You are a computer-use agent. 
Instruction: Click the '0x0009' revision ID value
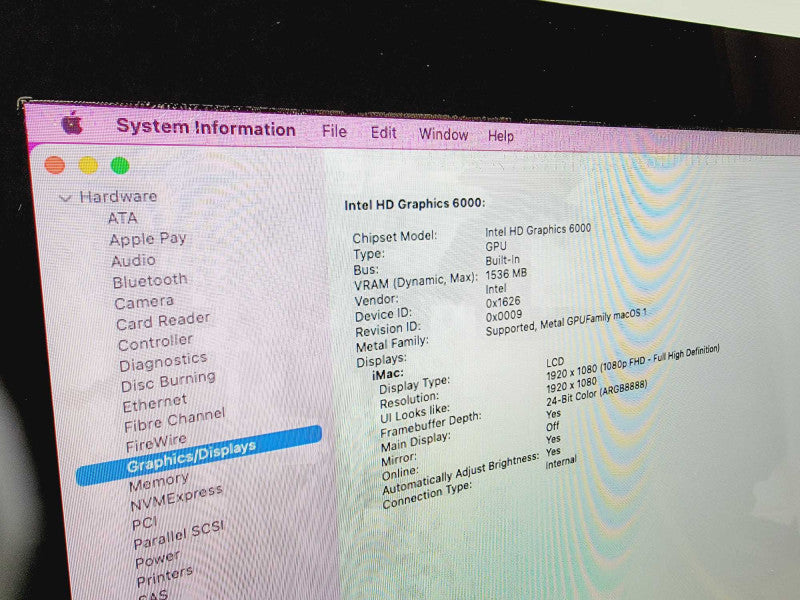tap(504, 316)
